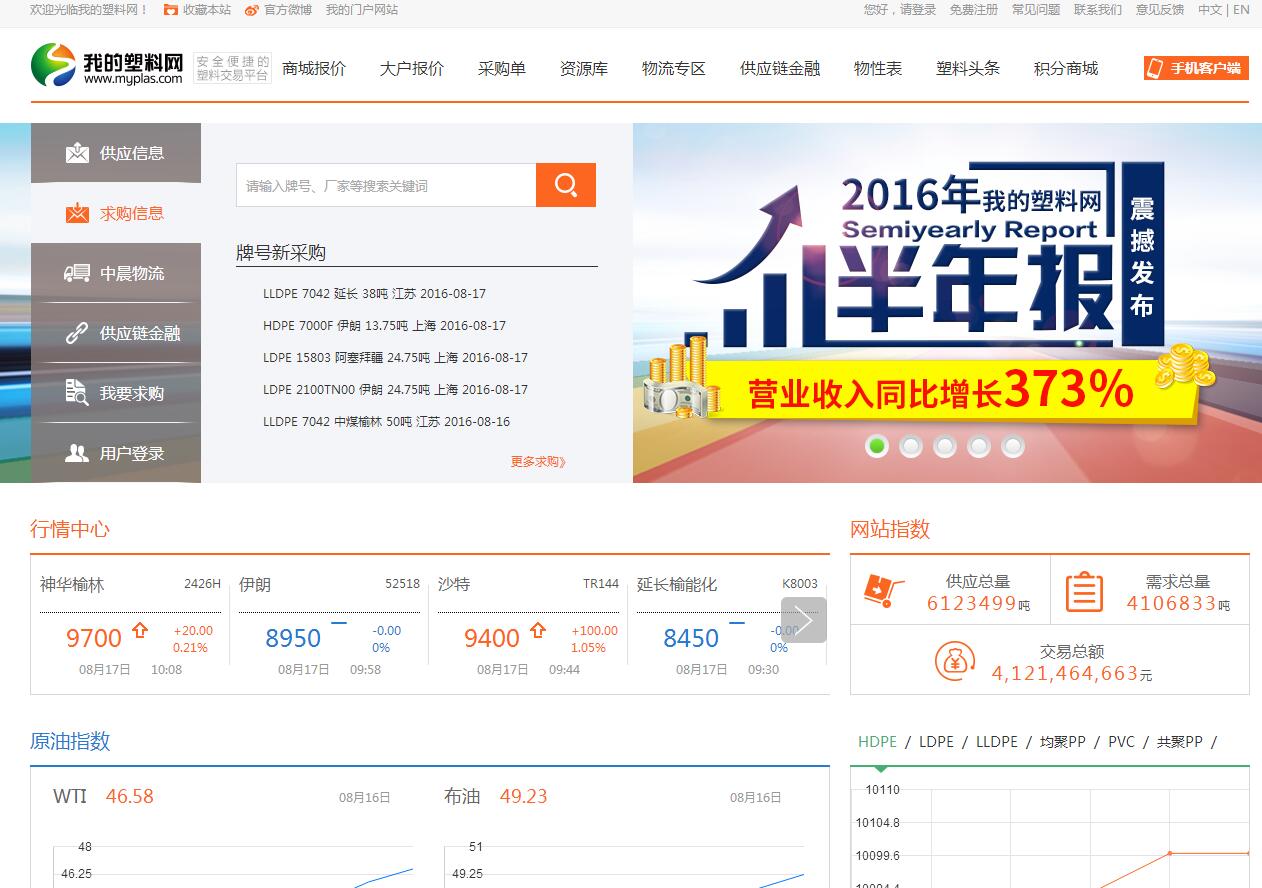Click 网站指数 section heading
Viewport: 1262px width, 888px height.
(890, 529)
